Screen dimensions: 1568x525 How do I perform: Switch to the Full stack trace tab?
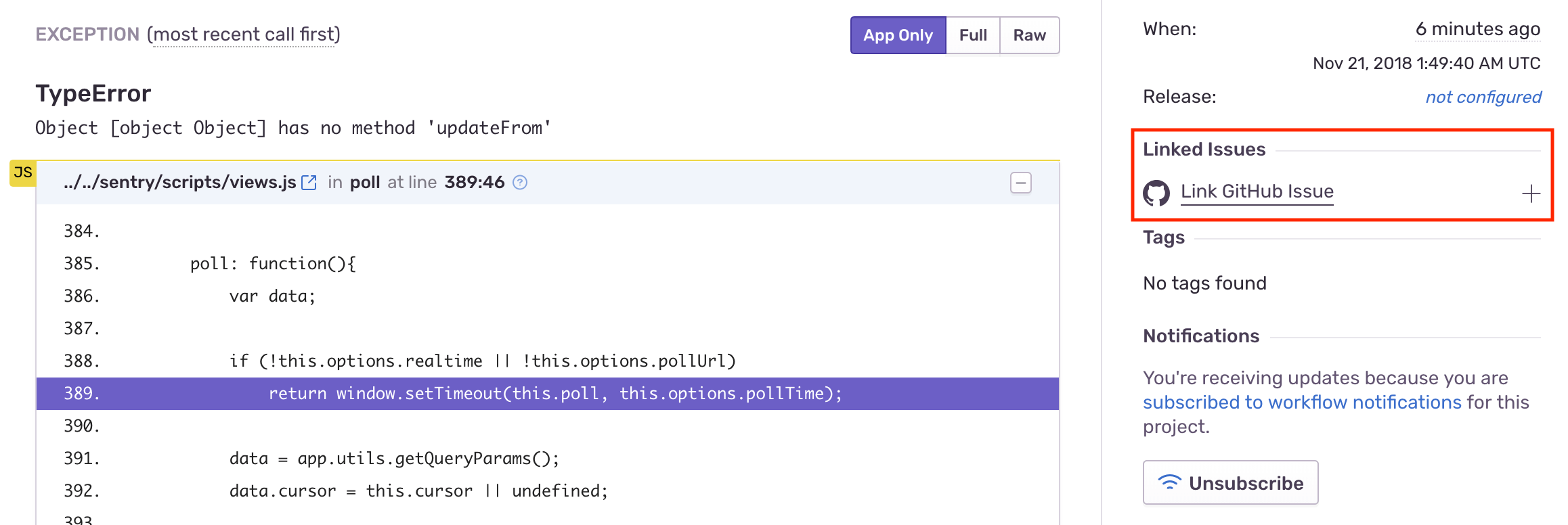click(x=973, y=35)
